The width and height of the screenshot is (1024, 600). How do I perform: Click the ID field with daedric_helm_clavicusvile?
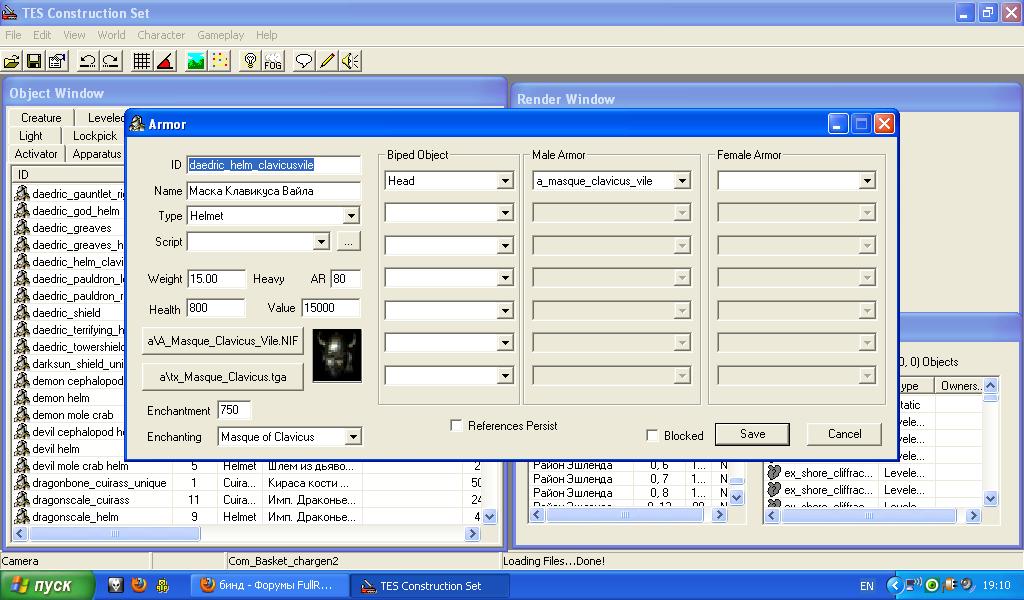[x=273, y=165]
